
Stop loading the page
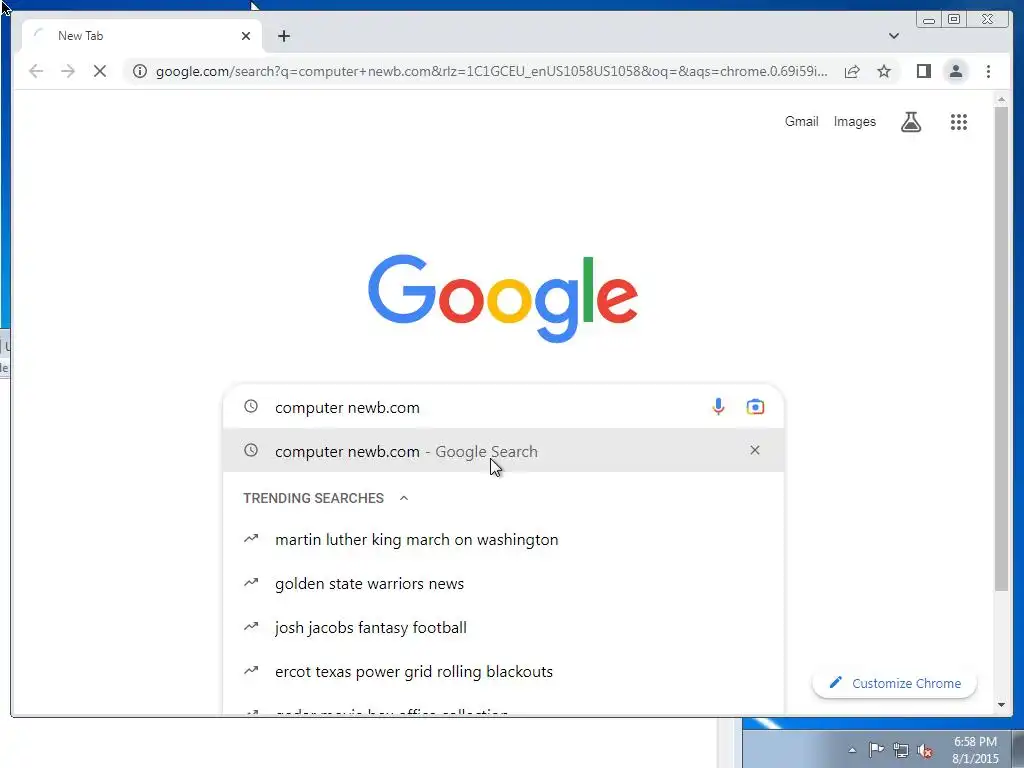click(100, 71)
